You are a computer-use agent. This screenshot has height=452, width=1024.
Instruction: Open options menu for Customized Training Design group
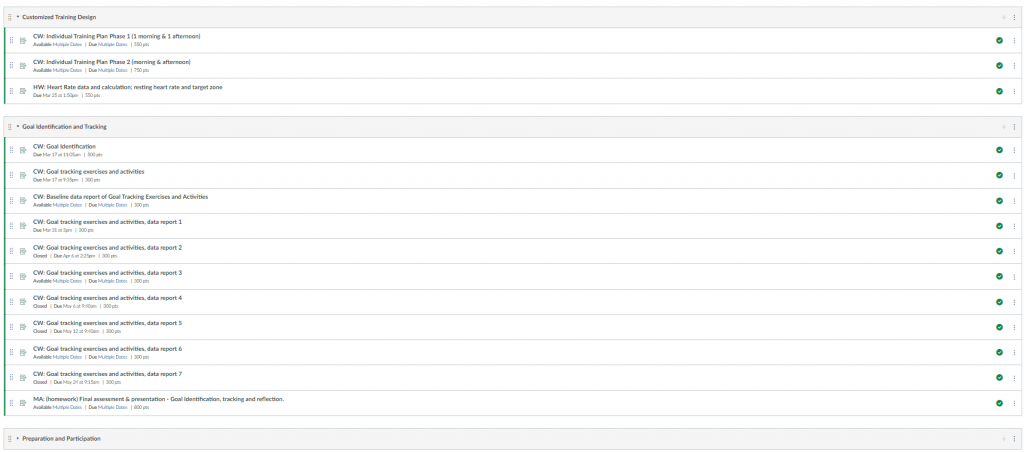[x=1014, y=17]
